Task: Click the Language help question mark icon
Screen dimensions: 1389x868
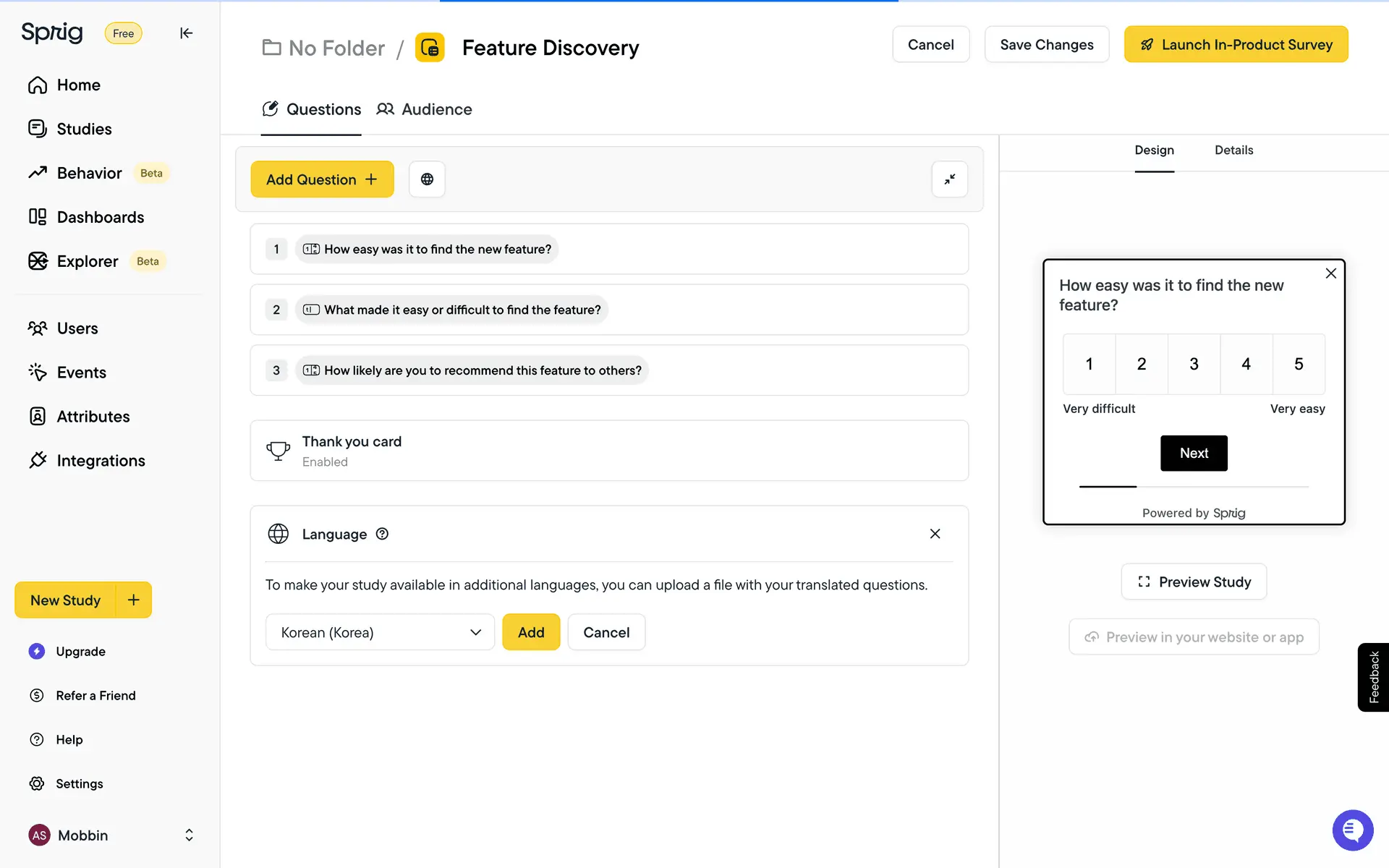Action: click(x=382, y=534)
